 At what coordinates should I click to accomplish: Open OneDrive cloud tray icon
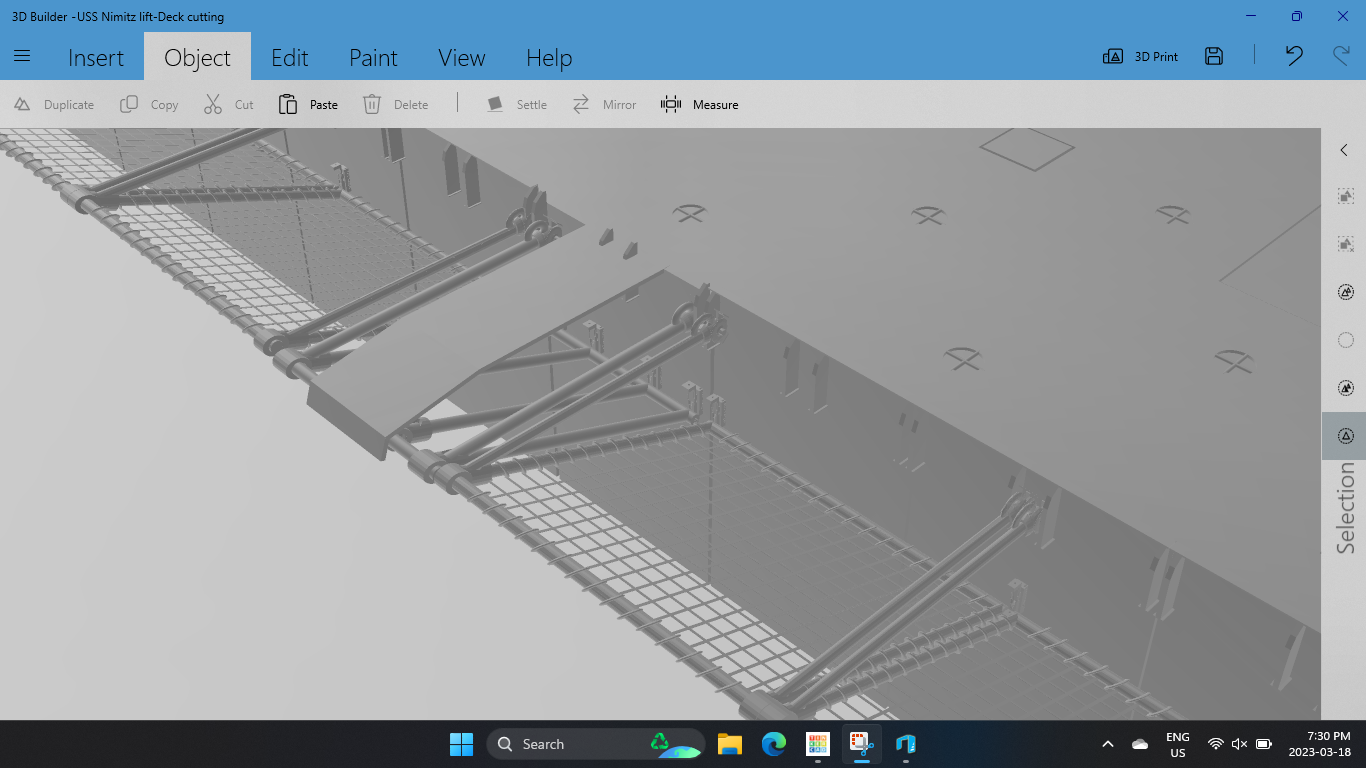click(1140, 744)
